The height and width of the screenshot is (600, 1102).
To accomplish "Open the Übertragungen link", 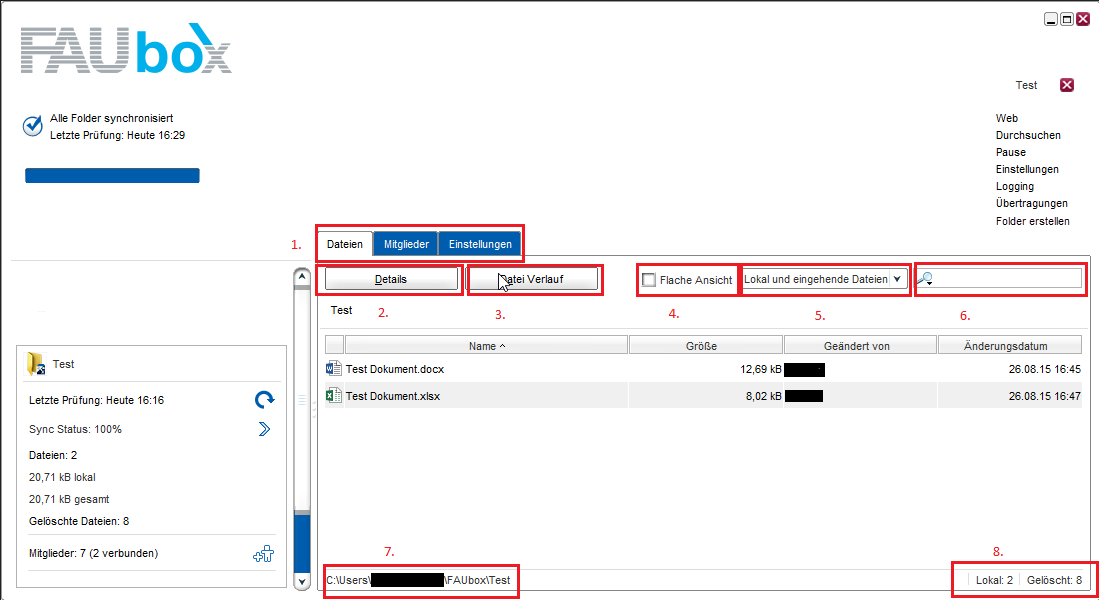I will tap(1032, 203).
